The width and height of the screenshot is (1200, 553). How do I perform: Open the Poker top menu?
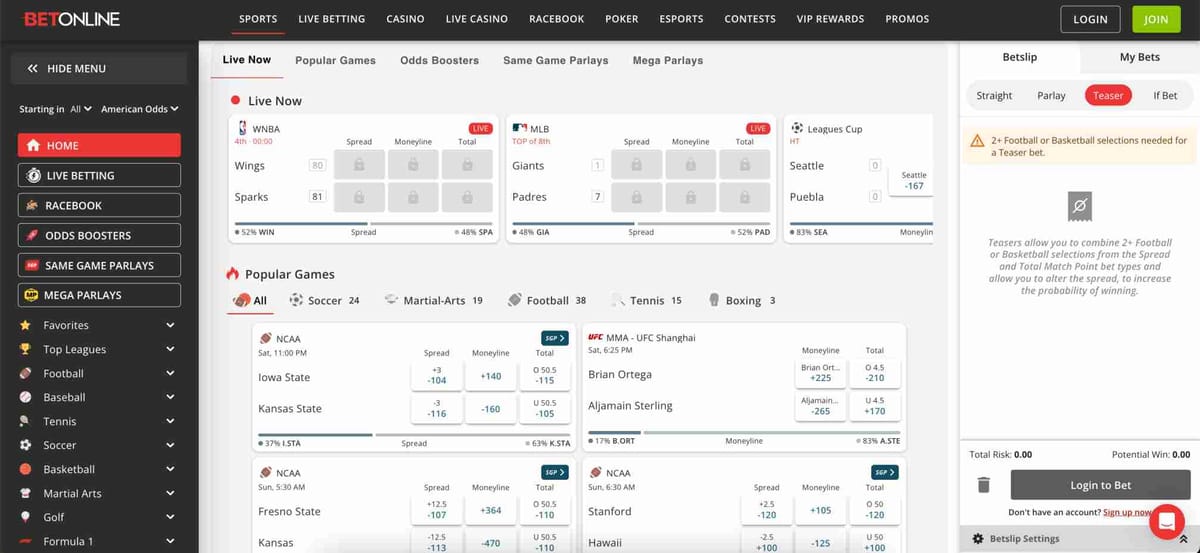click(x=621, y=19)
